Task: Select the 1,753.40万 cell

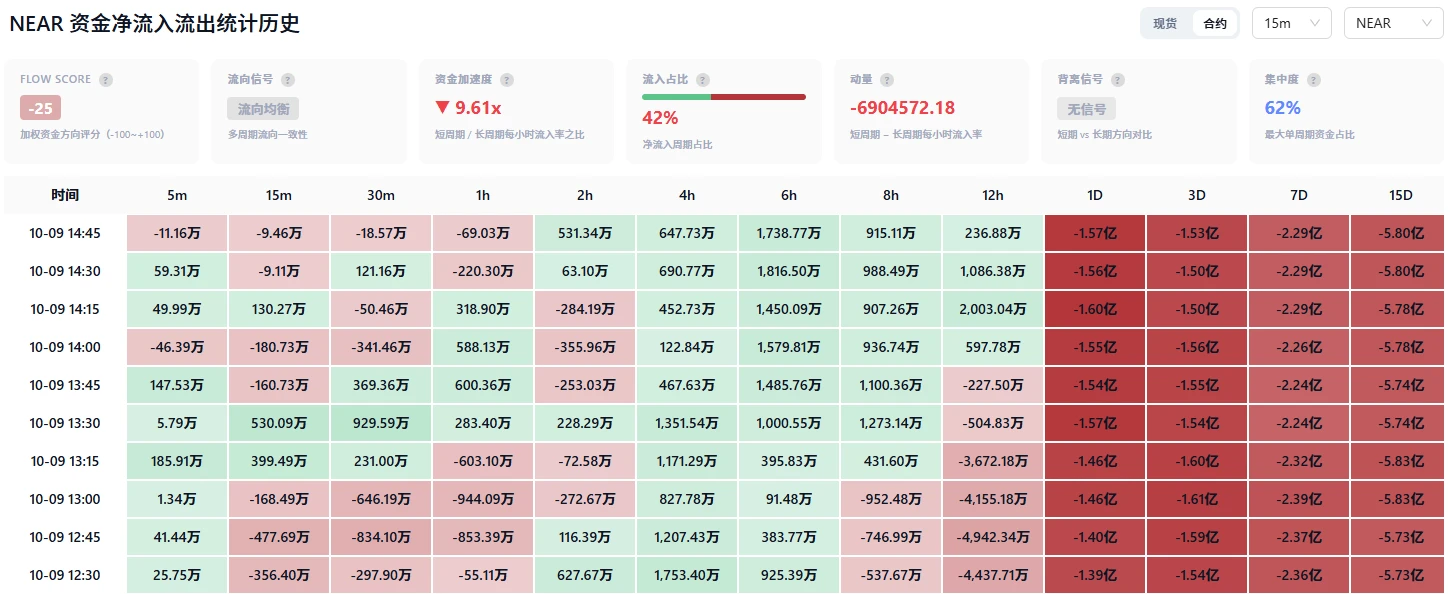Action: point(687,575)
